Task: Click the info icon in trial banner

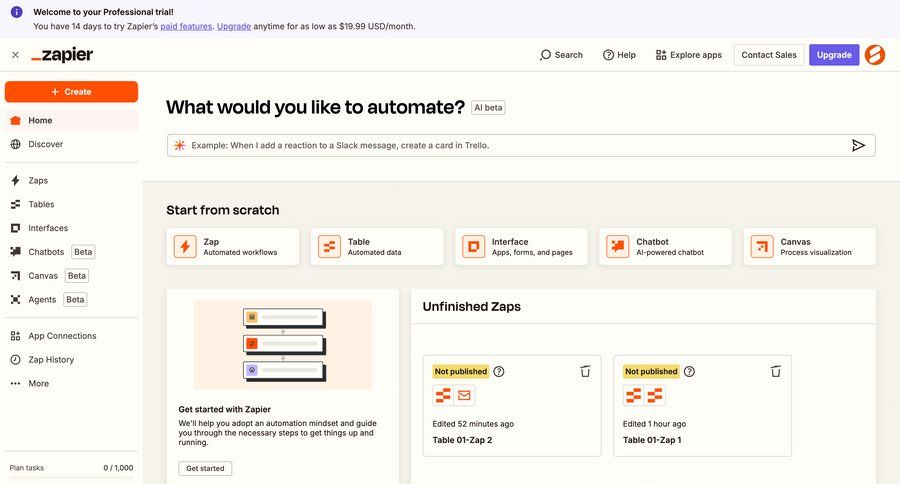Action: tap(17, 12)
